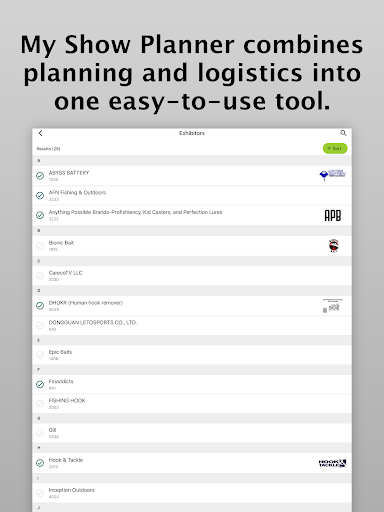Mark Inception Outdoors with its circle
The width and height of the screenshot is (384, 512).
pos(40,493)
